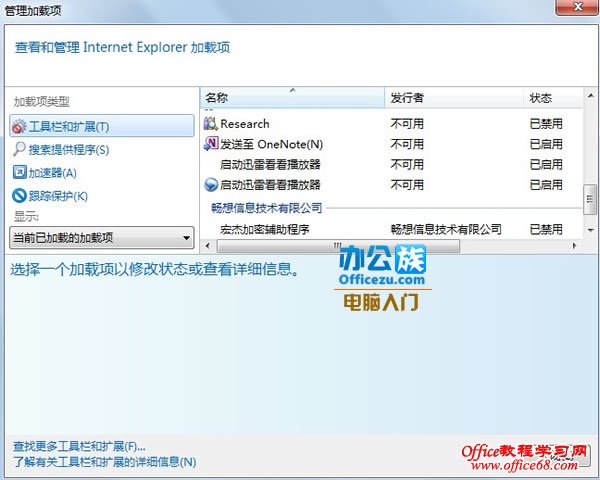Sort list by 名称 column header
The width and height of the screenshot is (600, 480).
(x=292, y=98)
